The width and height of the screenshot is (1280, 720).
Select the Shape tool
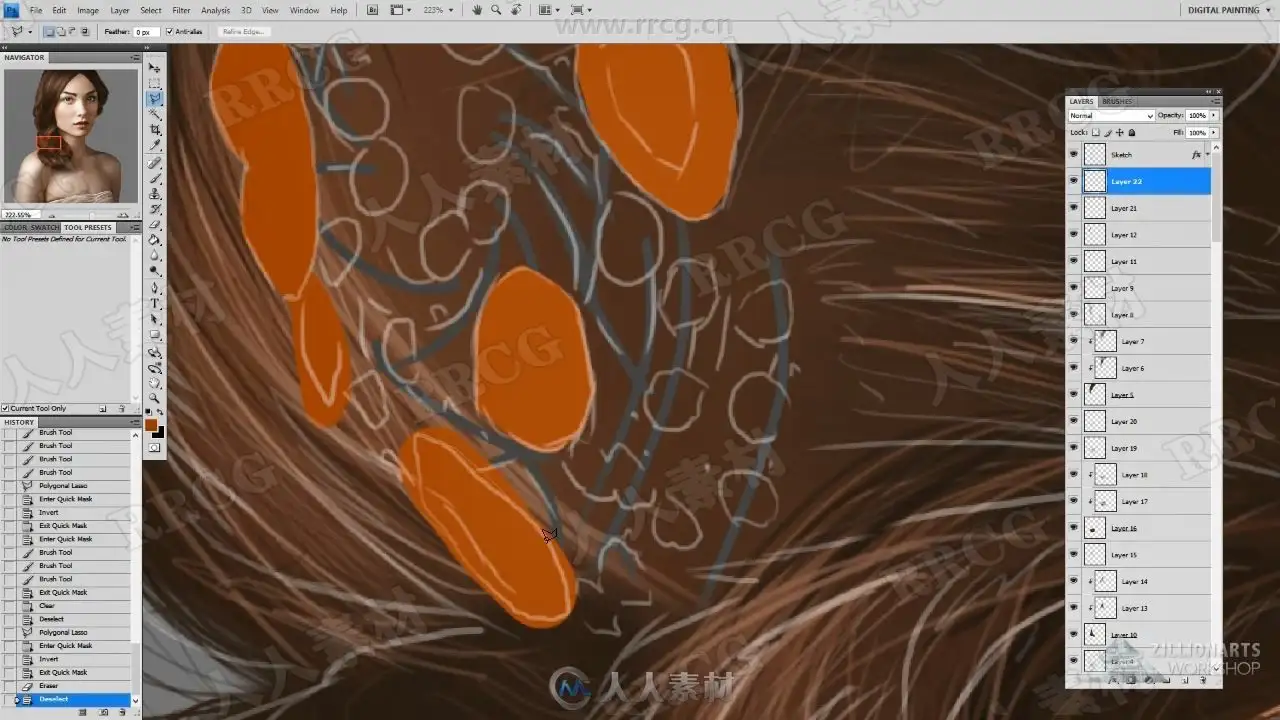coord(155,335)
